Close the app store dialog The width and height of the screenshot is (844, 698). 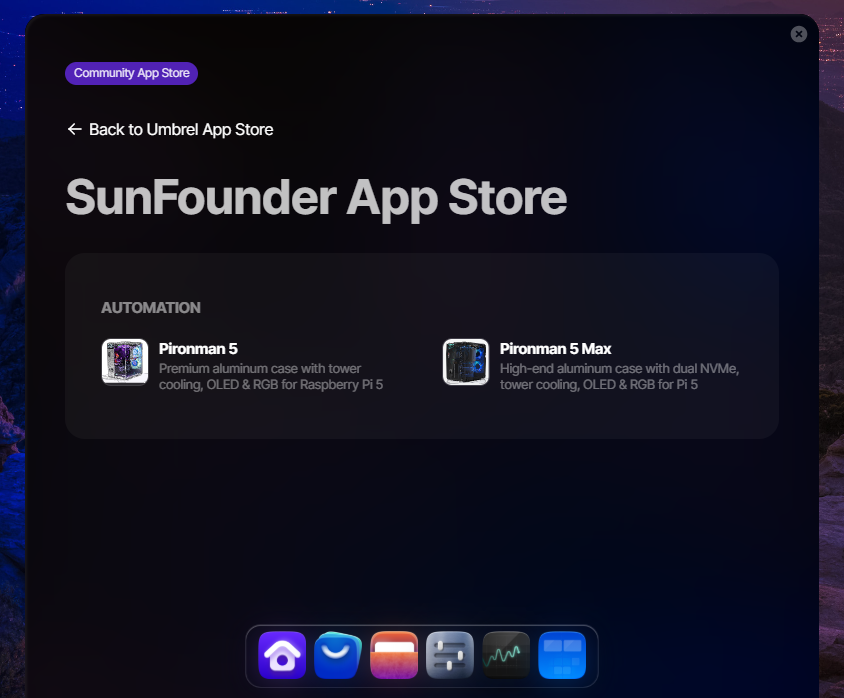(799, 34)
